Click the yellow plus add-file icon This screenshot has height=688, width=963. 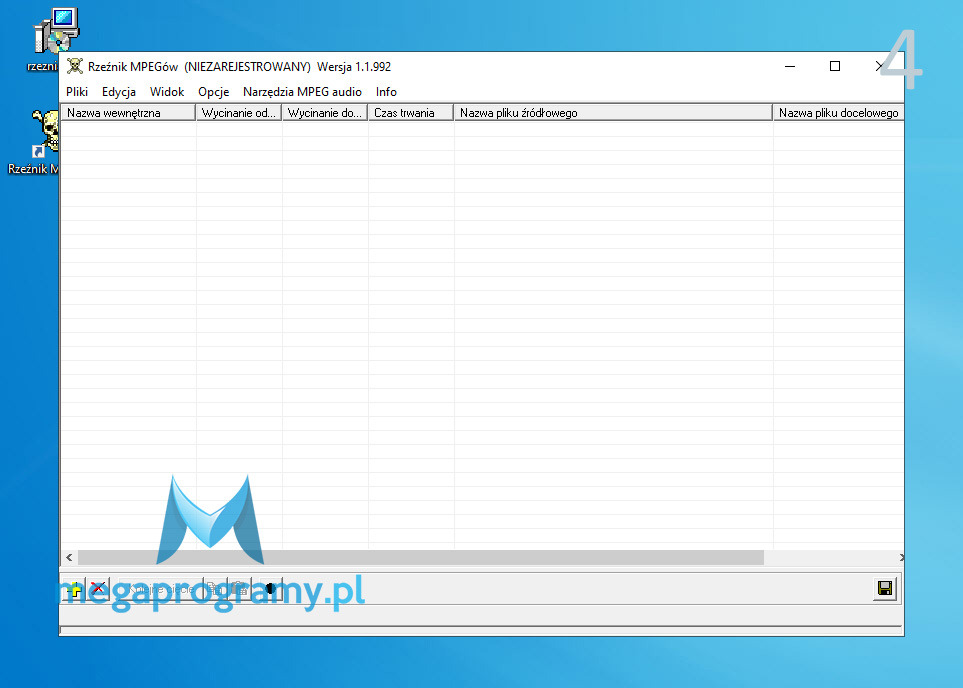pyautogui.click(x=74, y=588)
